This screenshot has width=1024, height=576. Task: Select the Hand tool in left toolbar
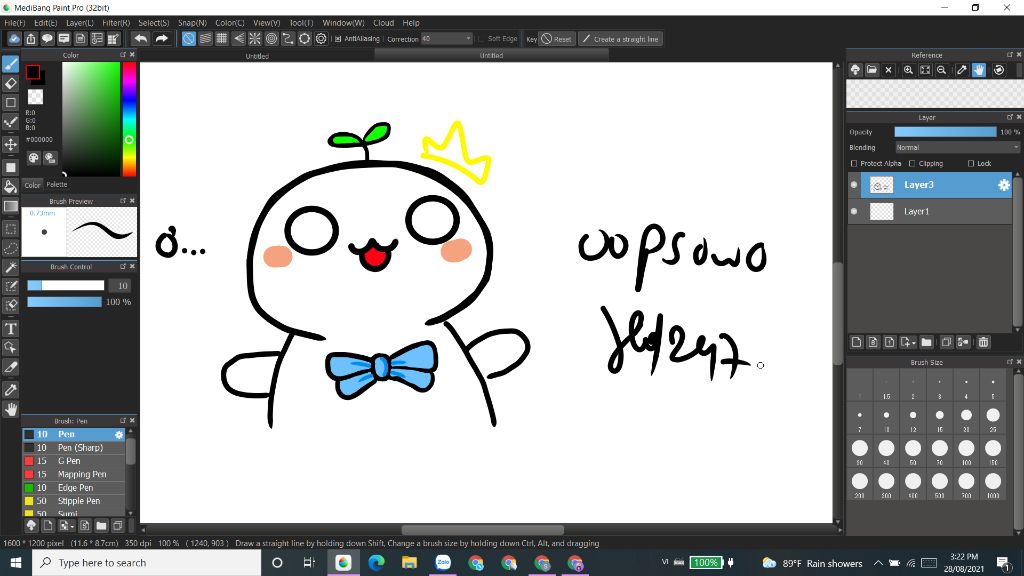pyautogui.click(x=10, y=409)
